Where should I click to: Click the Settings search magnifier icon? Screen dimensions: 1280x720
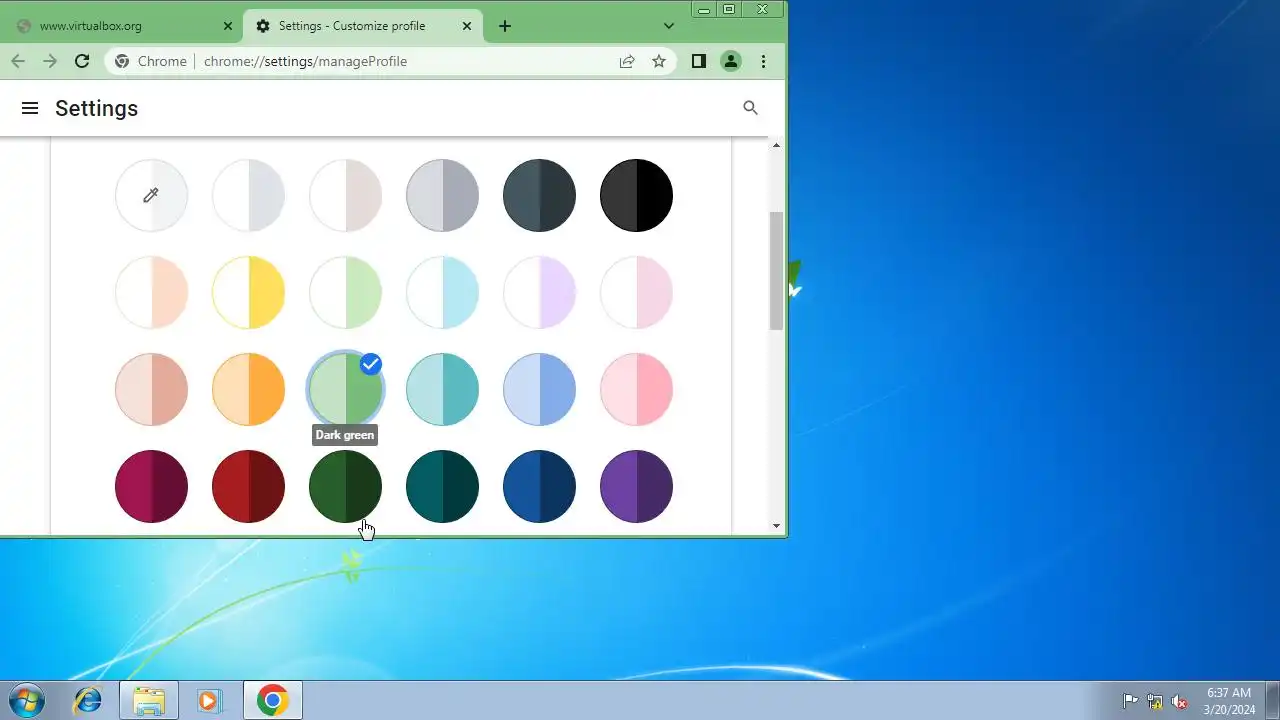[x=751, y=108]
